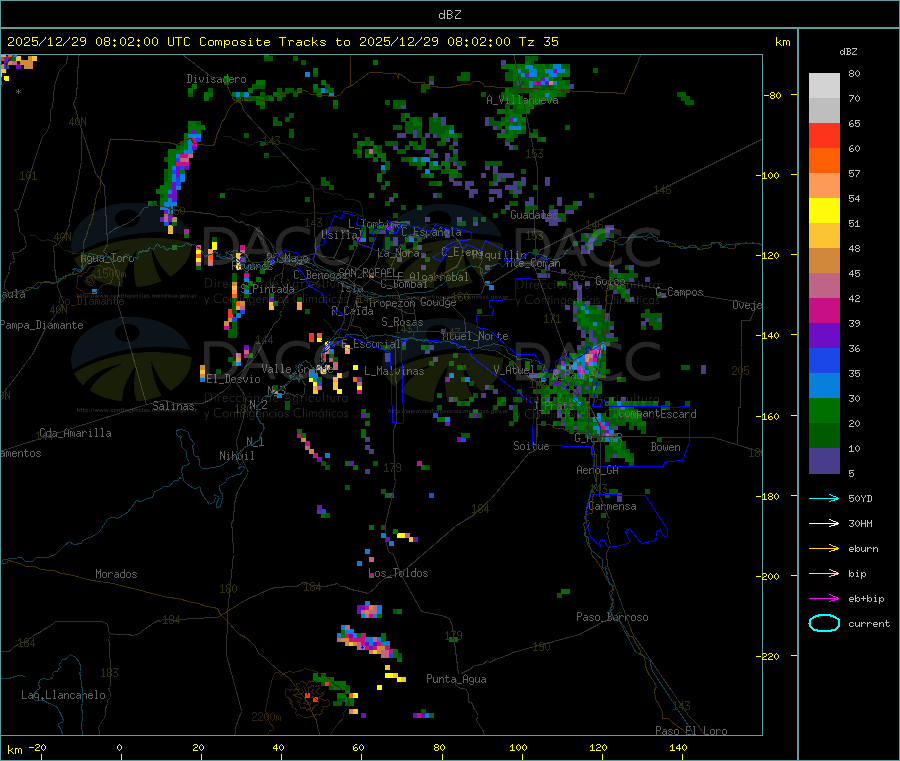Click the Aero_GA map label
The image size is (900, 761).
[x=597, y=470]
